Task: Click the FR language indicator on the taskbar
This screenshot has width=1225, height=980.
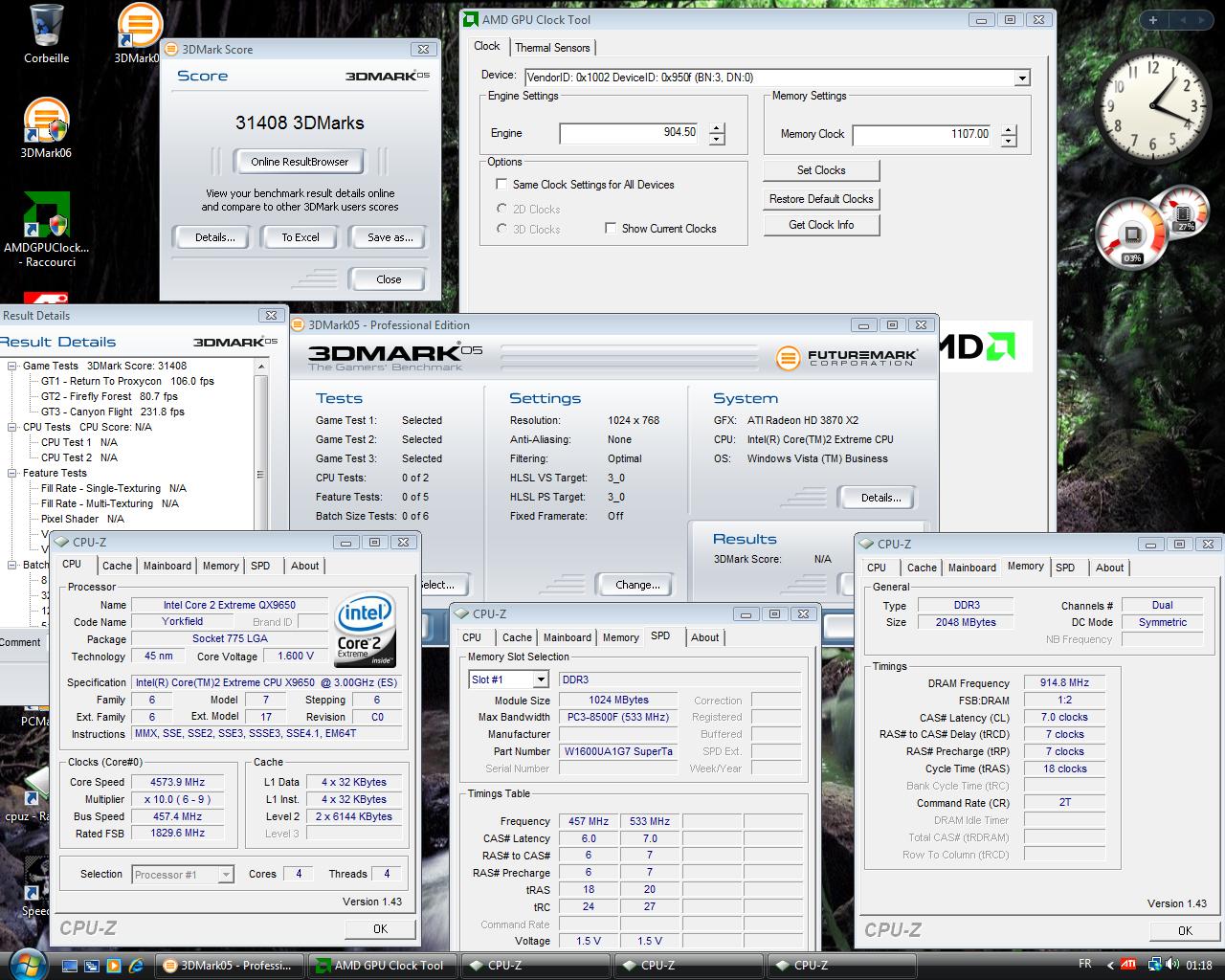Action: 1084,965
